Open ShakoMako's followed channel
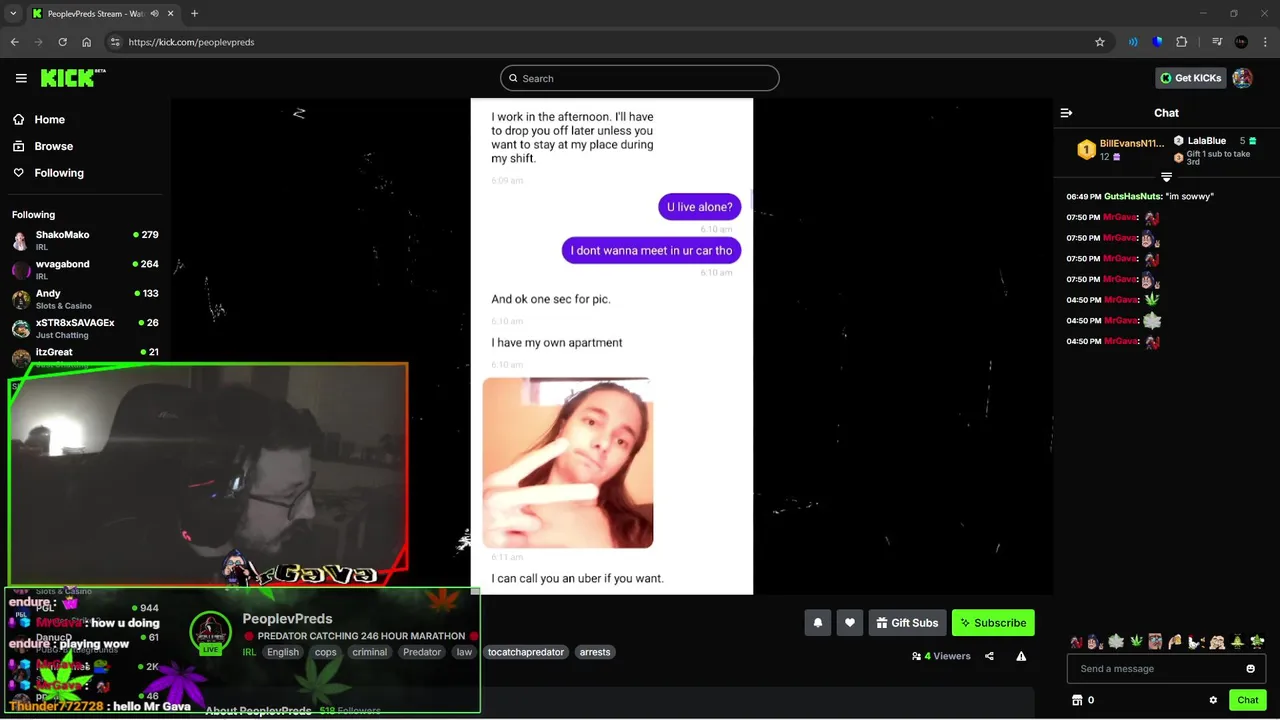The height and width of the screenshot is (720, 1280). click(85, 240)
